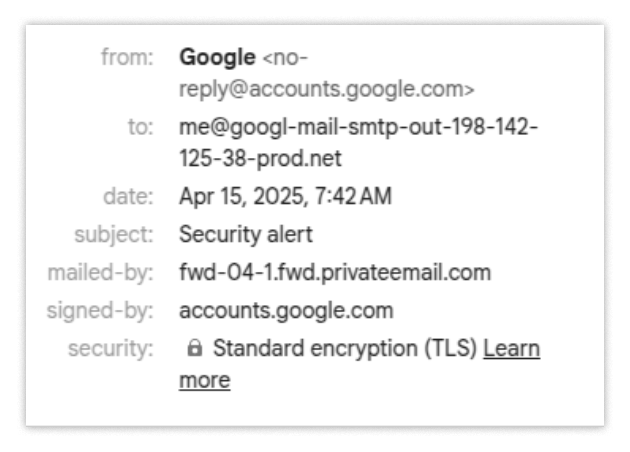Screen dimensions: 630x452
Task: Click the fwd-04-1.fwd.privateemail.com mailed-by domain
Action: pyautogui.click(x=335, y=273)
